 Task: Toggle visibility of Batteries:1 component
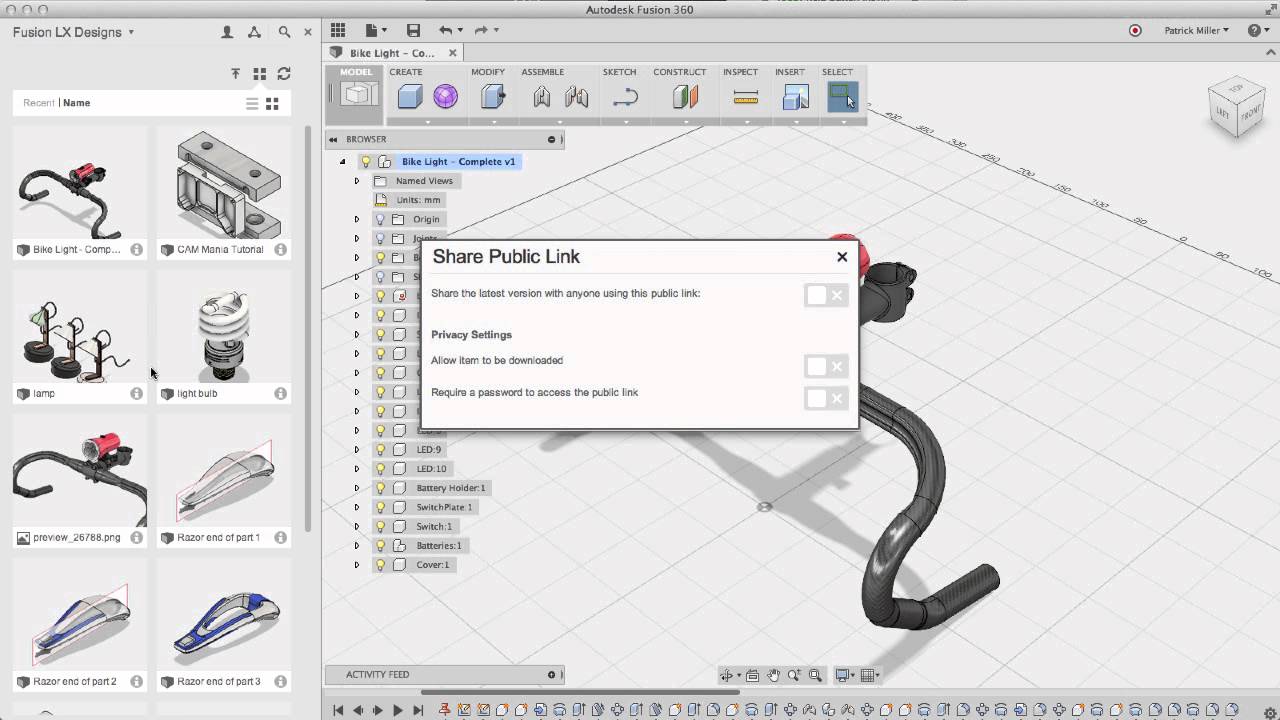[x=380, y=545]
